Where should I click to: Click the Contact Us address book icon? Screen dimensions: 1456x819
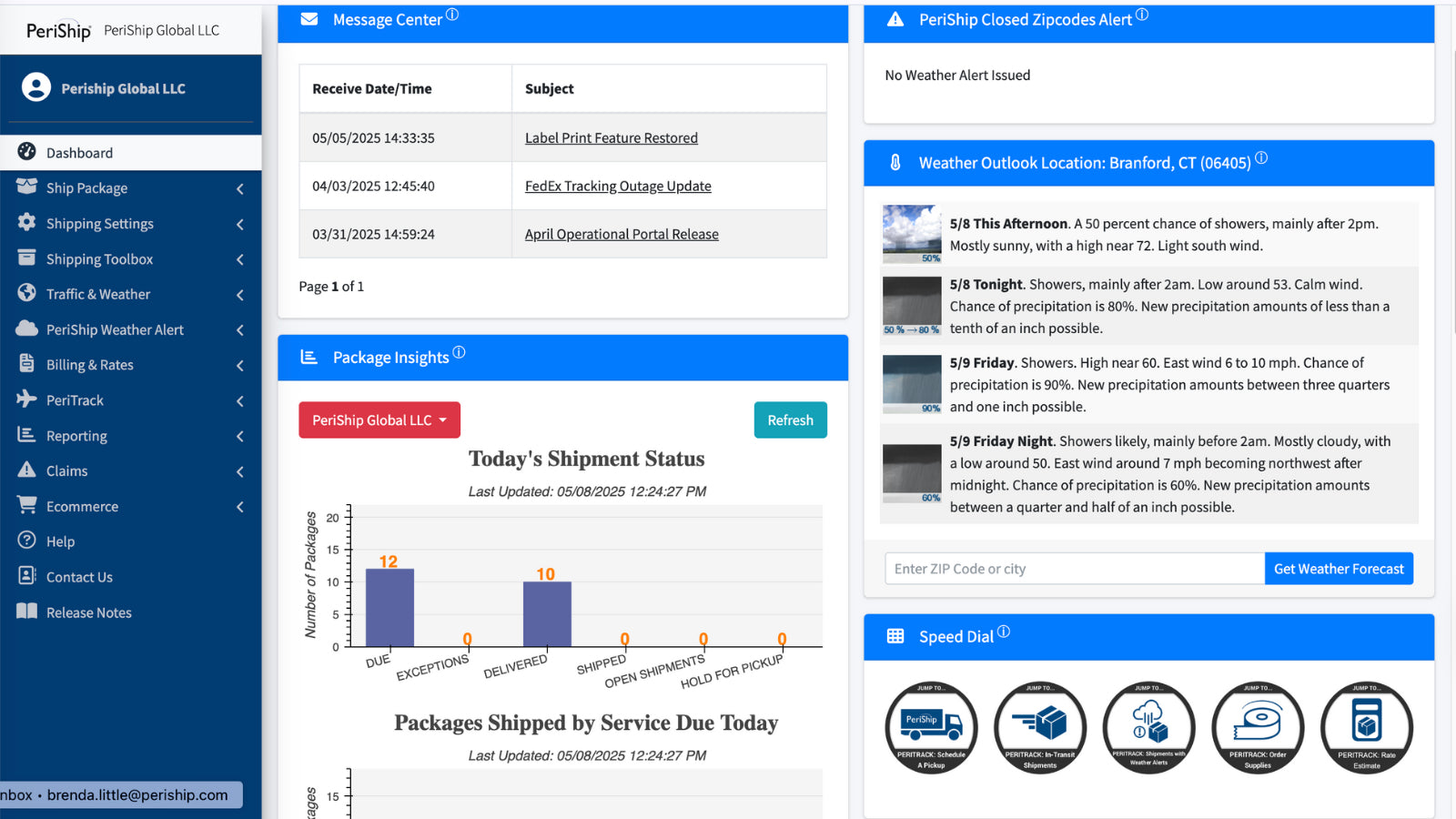click(27, 576)
